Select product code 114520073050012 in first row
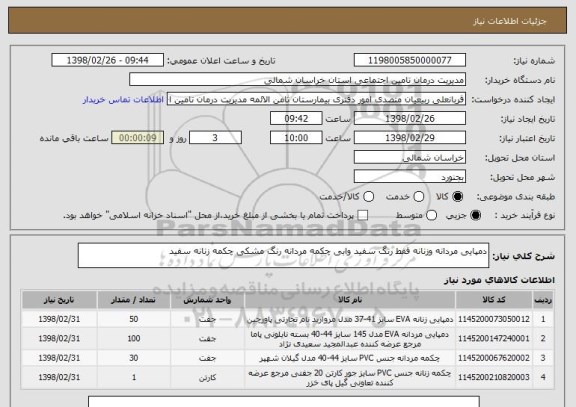This screenshot has height=407, width=576. pos(494,319)
